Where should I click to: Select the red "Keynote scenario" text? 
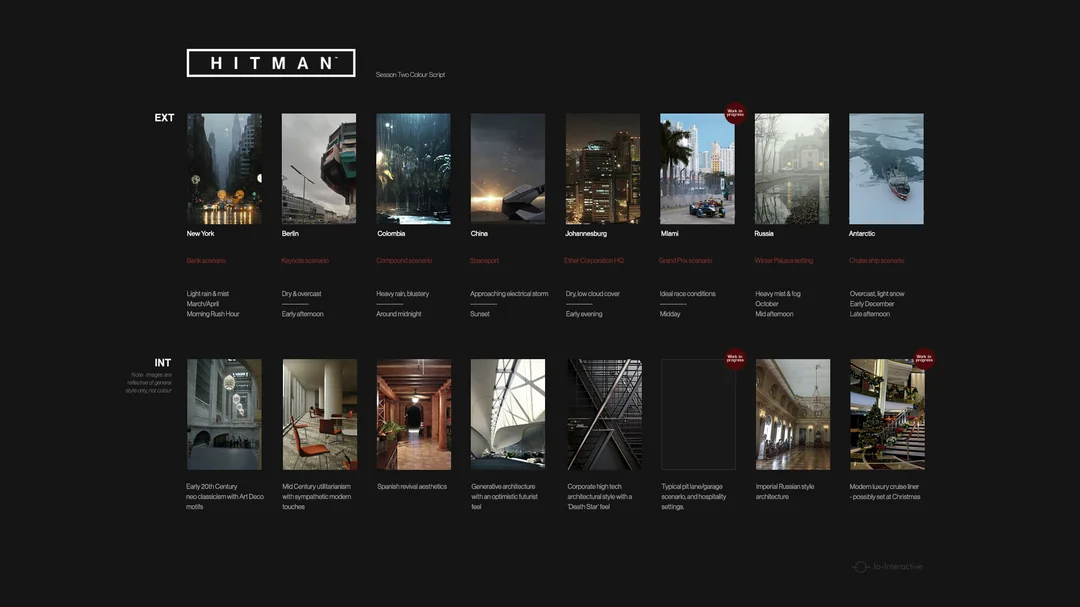pyautogui.click(x=305, y=260)
